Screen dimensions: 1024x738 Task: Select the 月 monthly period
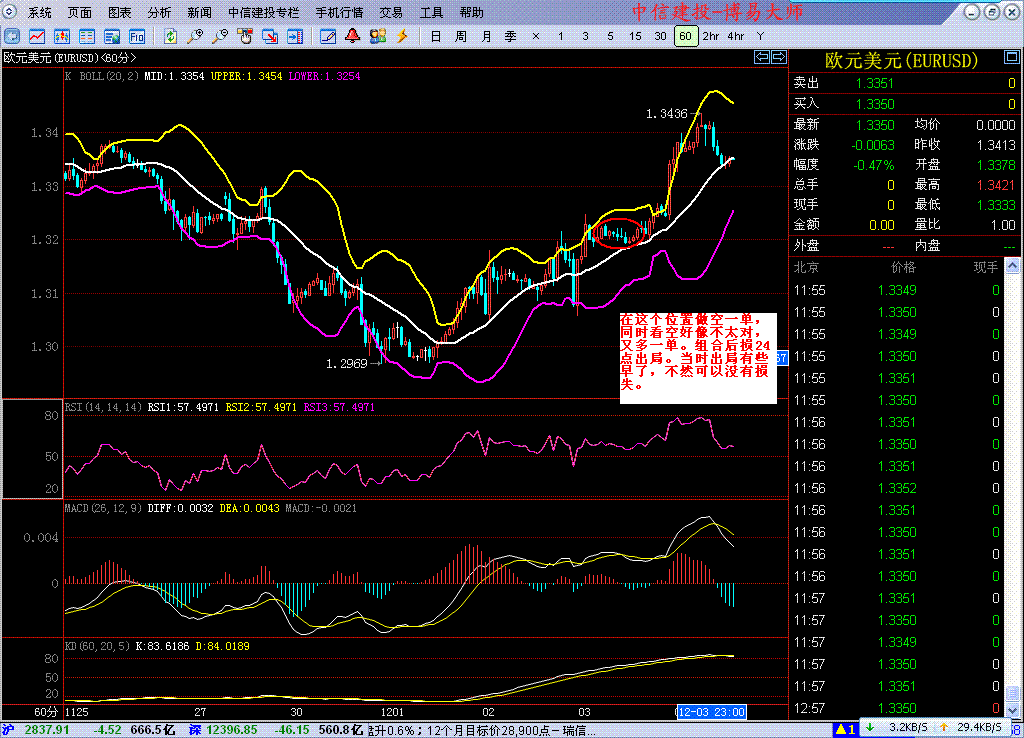(486, 37)
